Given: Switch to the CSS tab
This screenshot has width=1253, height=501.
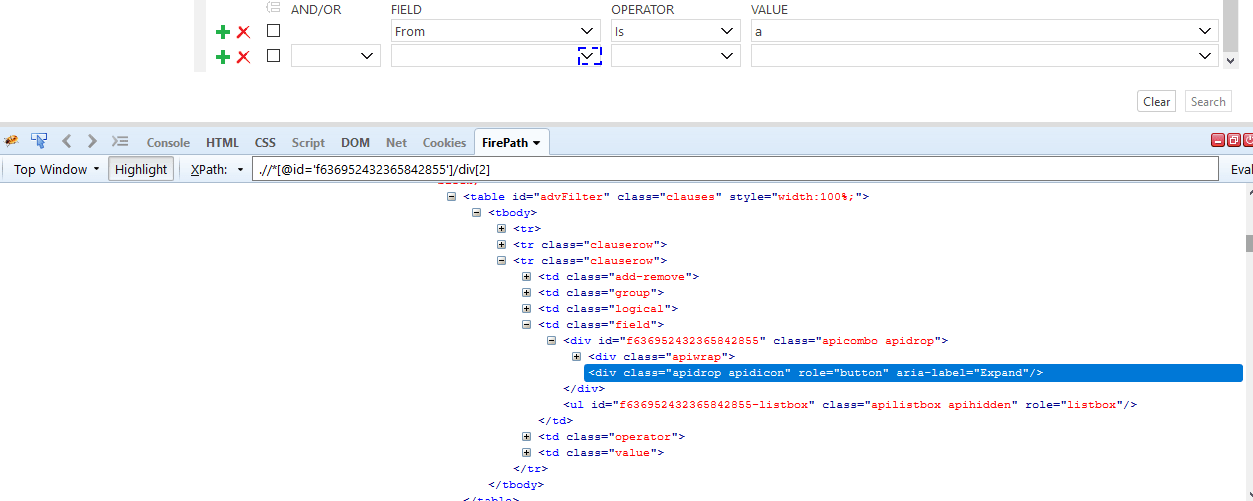Looking at the screenshot, I should pos(265,142).
